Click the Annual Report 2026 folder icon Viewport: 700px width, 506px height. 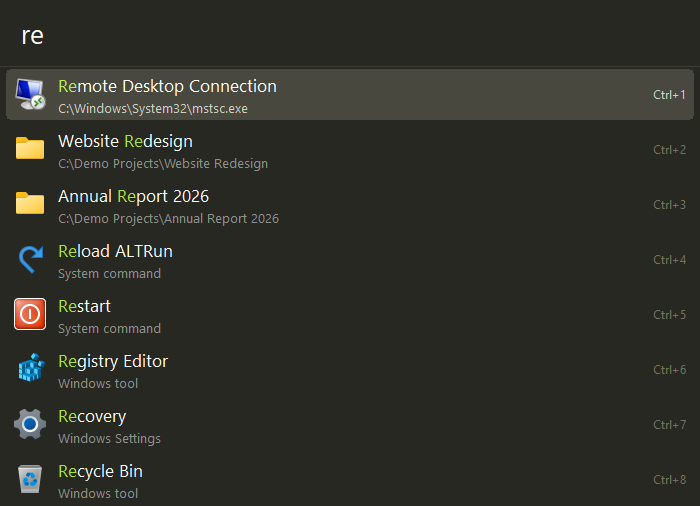pos(30,203)
